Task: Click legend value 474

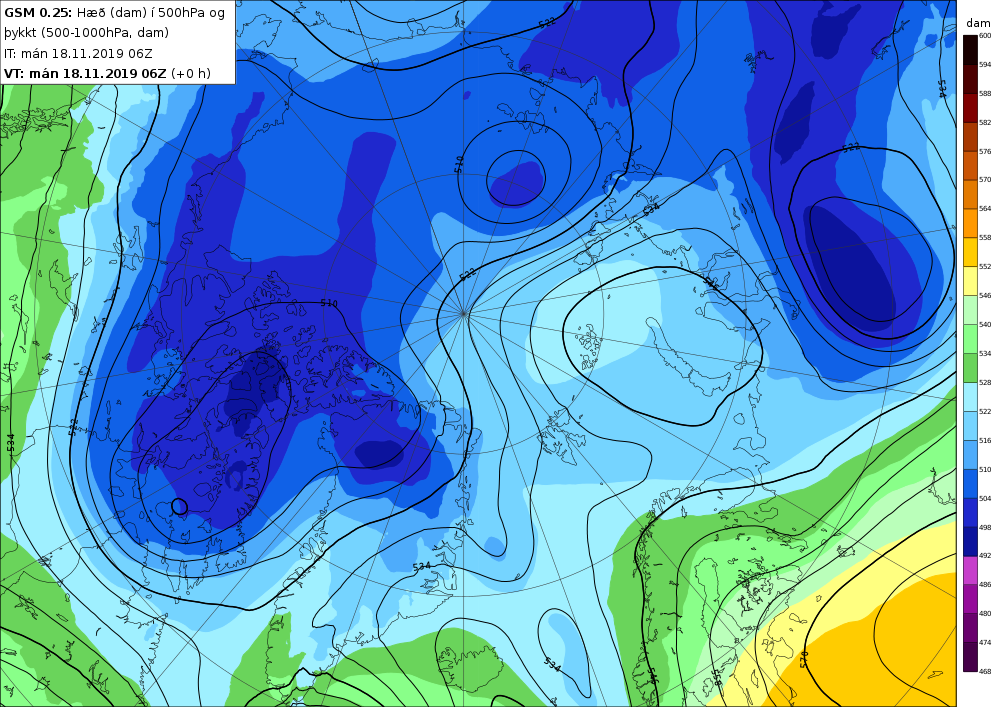Action: point(985,643)
